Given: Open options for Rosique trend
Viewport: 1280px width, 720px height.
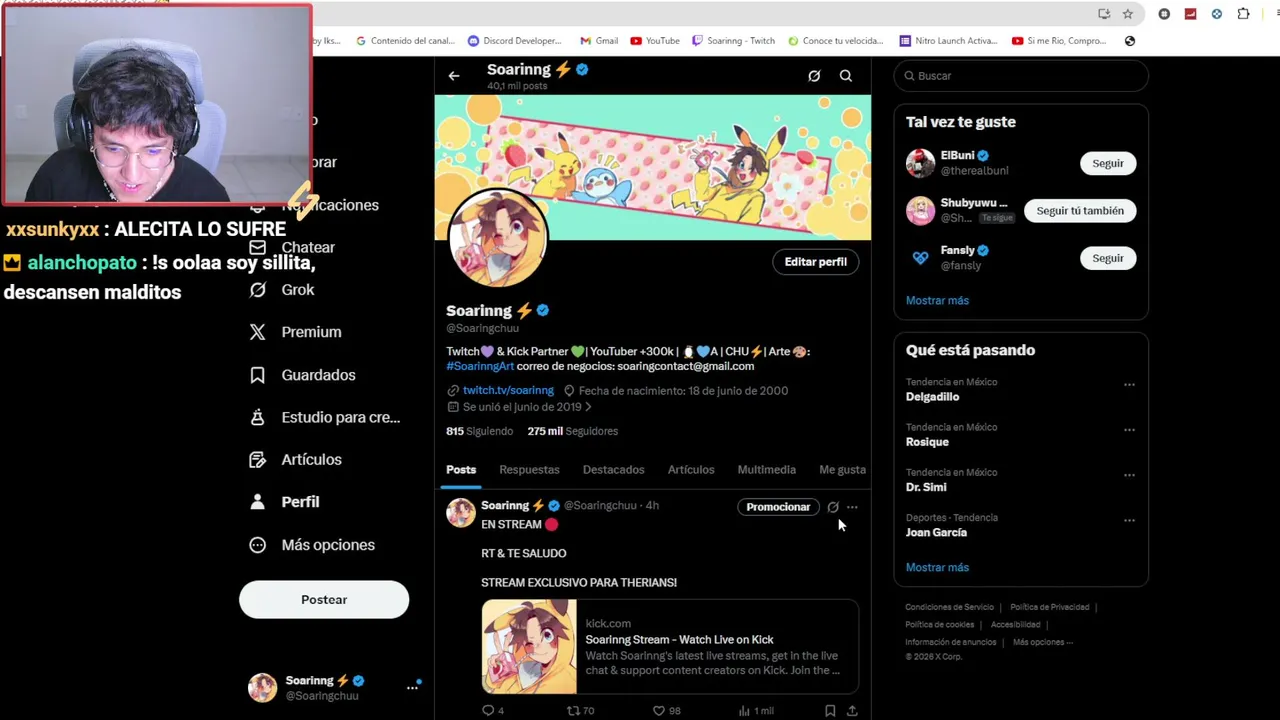Looking at the screenshot, I should (x=1129, y=430).
